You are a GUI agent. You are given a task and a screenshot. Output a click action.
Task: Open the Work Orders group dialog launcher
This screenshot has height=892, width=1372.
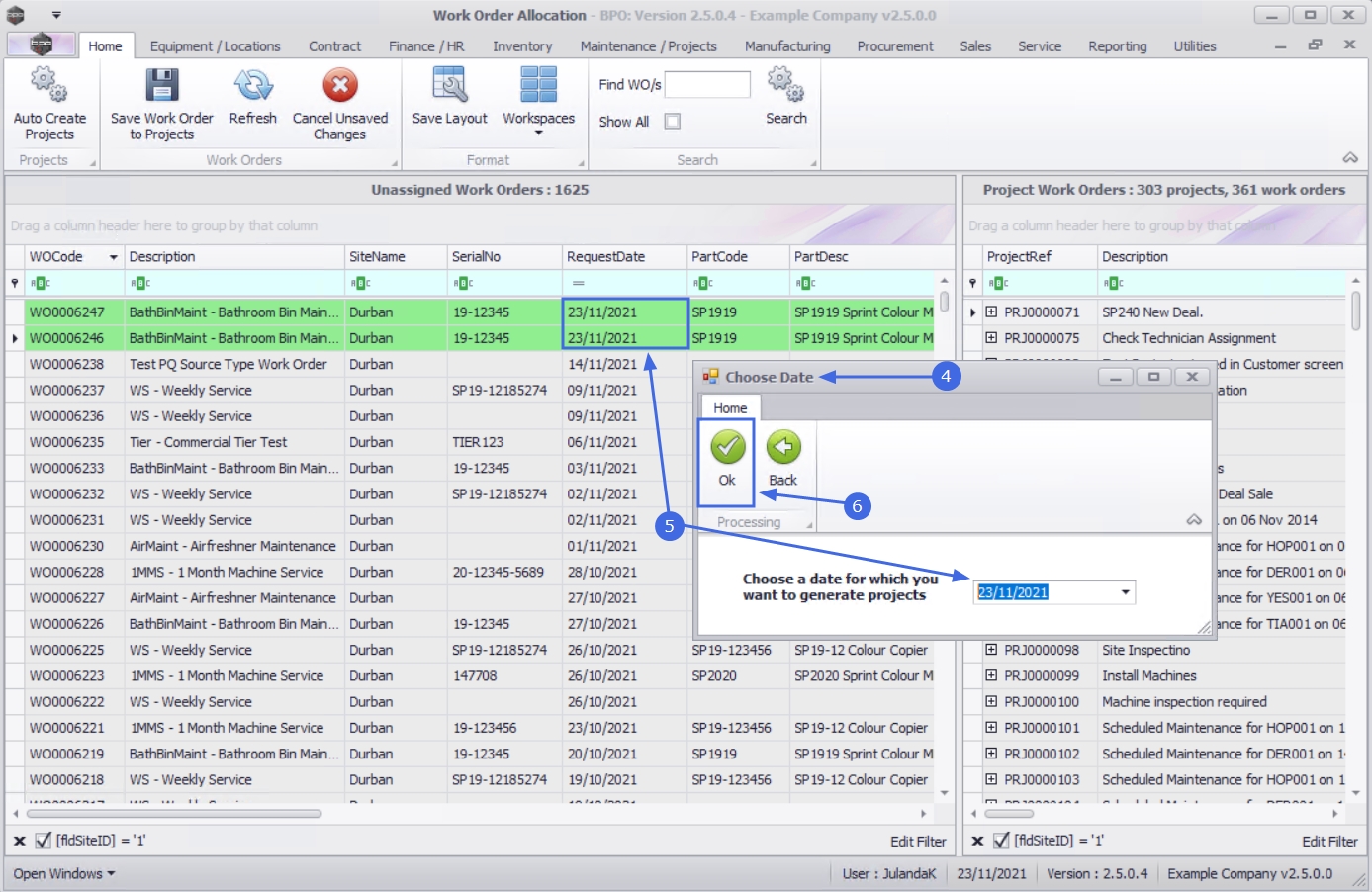click(x=394, y=163)
